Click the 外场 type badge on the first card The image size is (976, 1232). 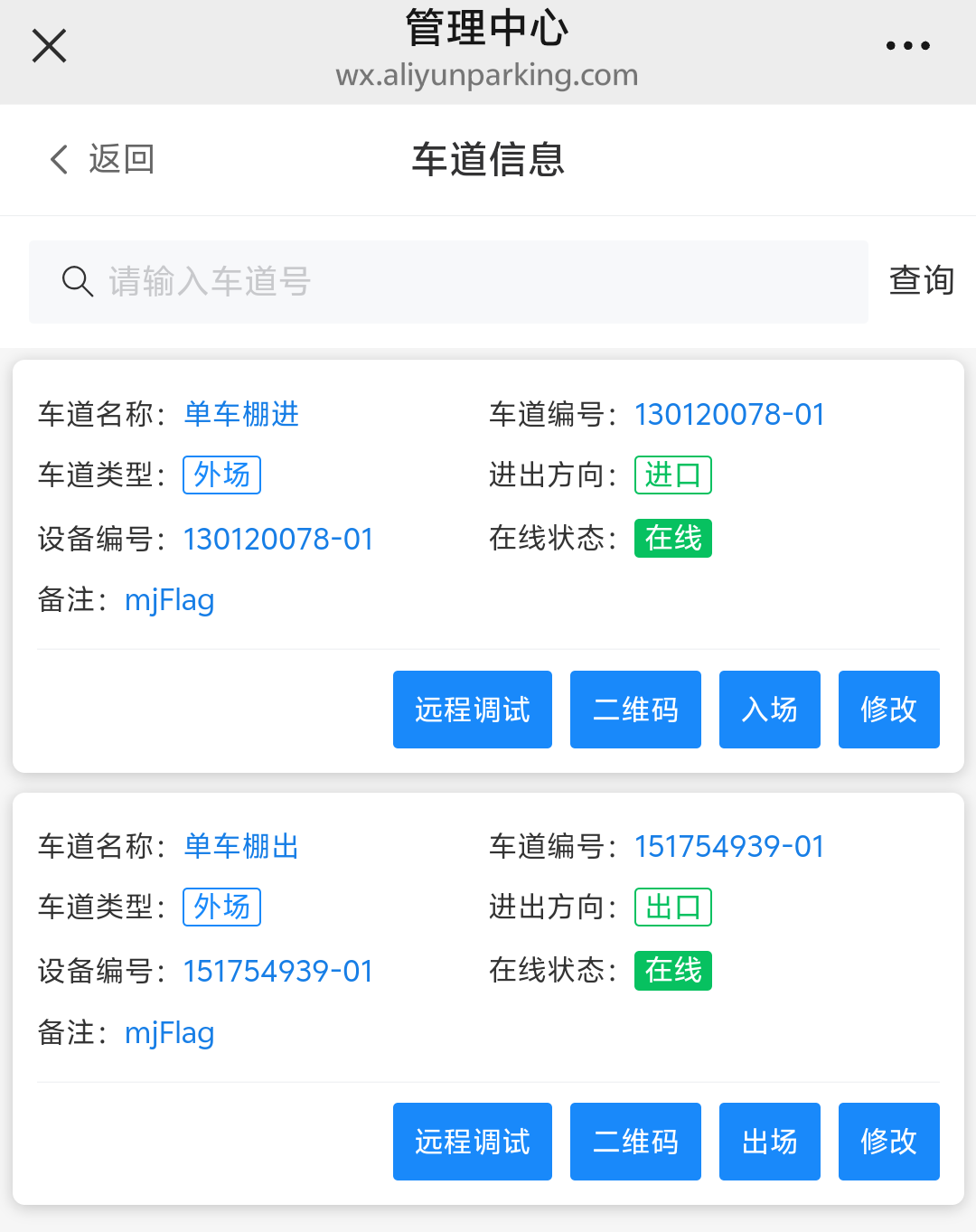[x=221, y=475]
